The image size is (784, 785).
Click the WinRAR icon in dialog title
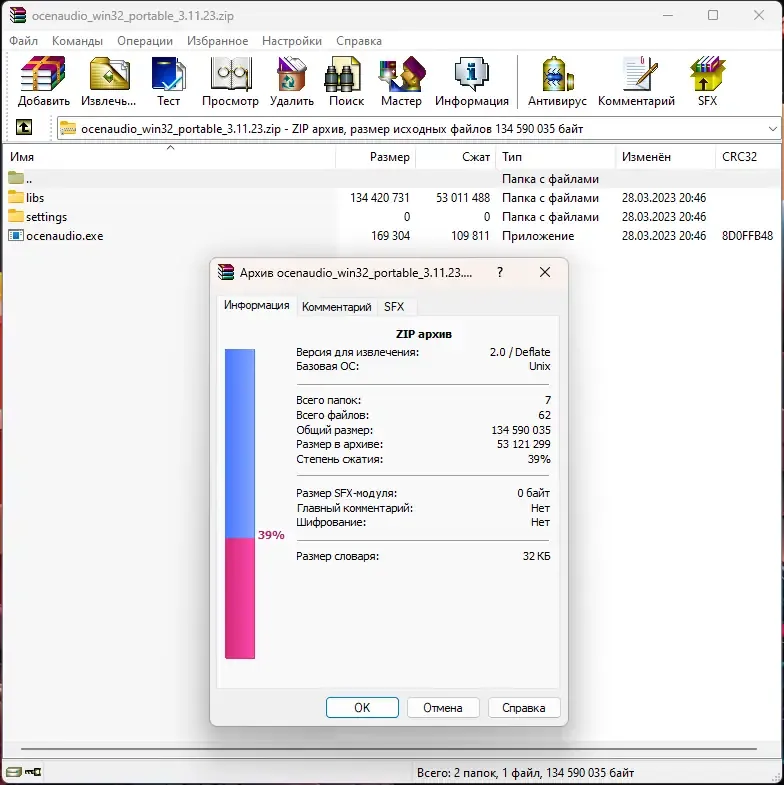[x=226, y=272]
